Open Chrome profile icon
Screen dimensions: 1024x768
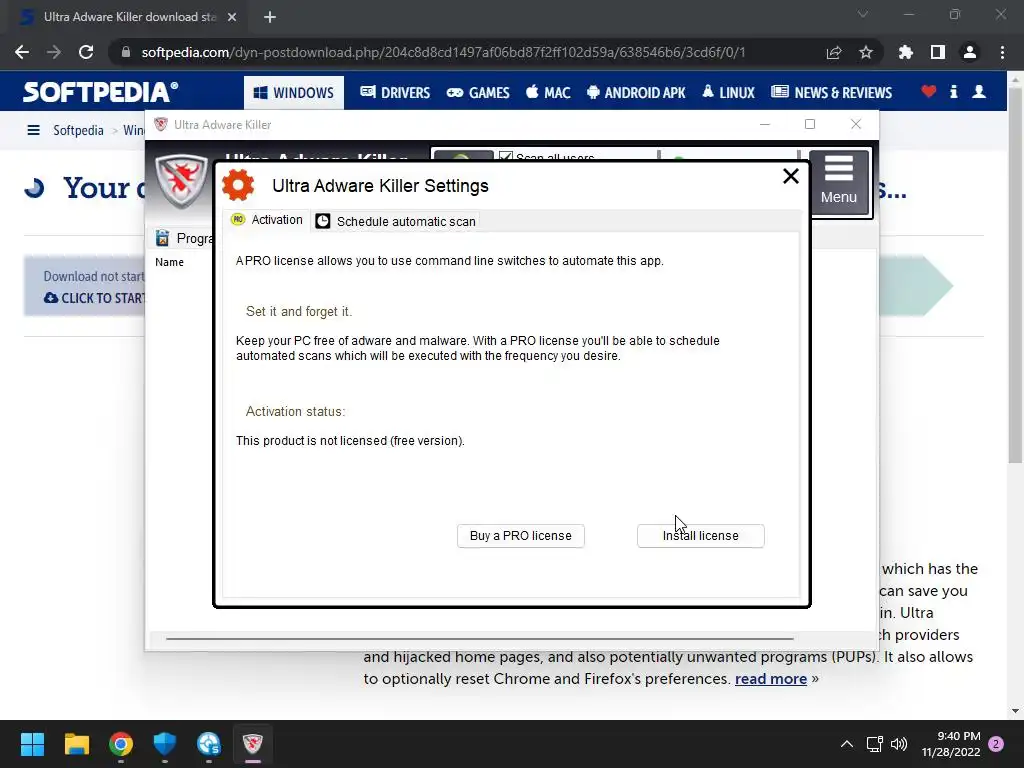(x=970, y=52)
